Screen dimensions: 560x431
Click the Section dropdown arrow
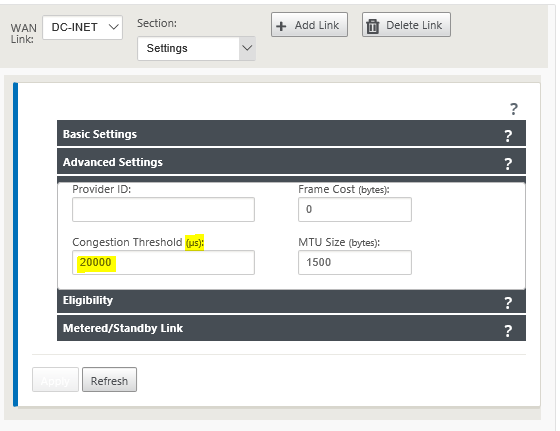247,48
